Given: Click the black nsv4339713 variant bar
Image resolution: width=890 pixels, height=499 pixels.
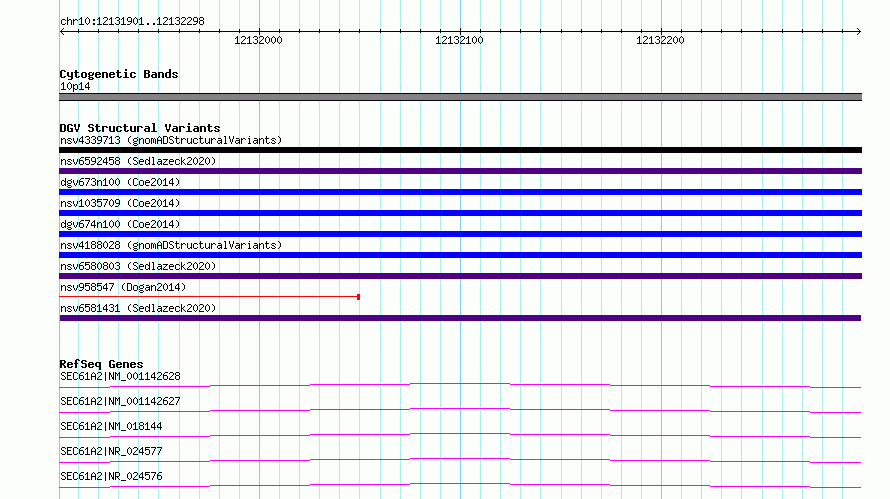Looking at the screenshot, I should pyautogui.click(x=460, y=150).
